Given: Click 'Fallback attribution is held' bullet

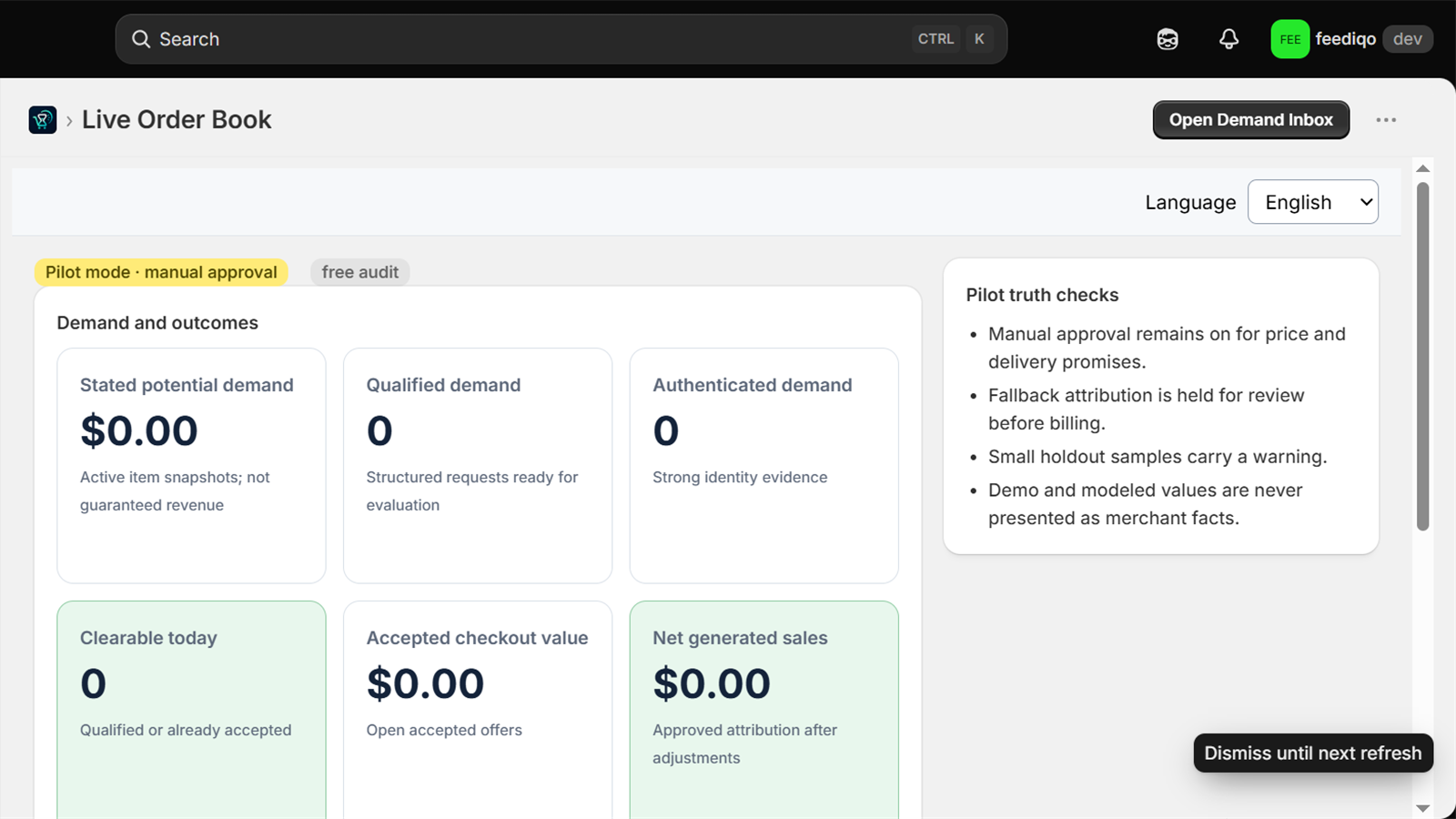Looking at the screenshot, I should click(x=1147, y=409).
